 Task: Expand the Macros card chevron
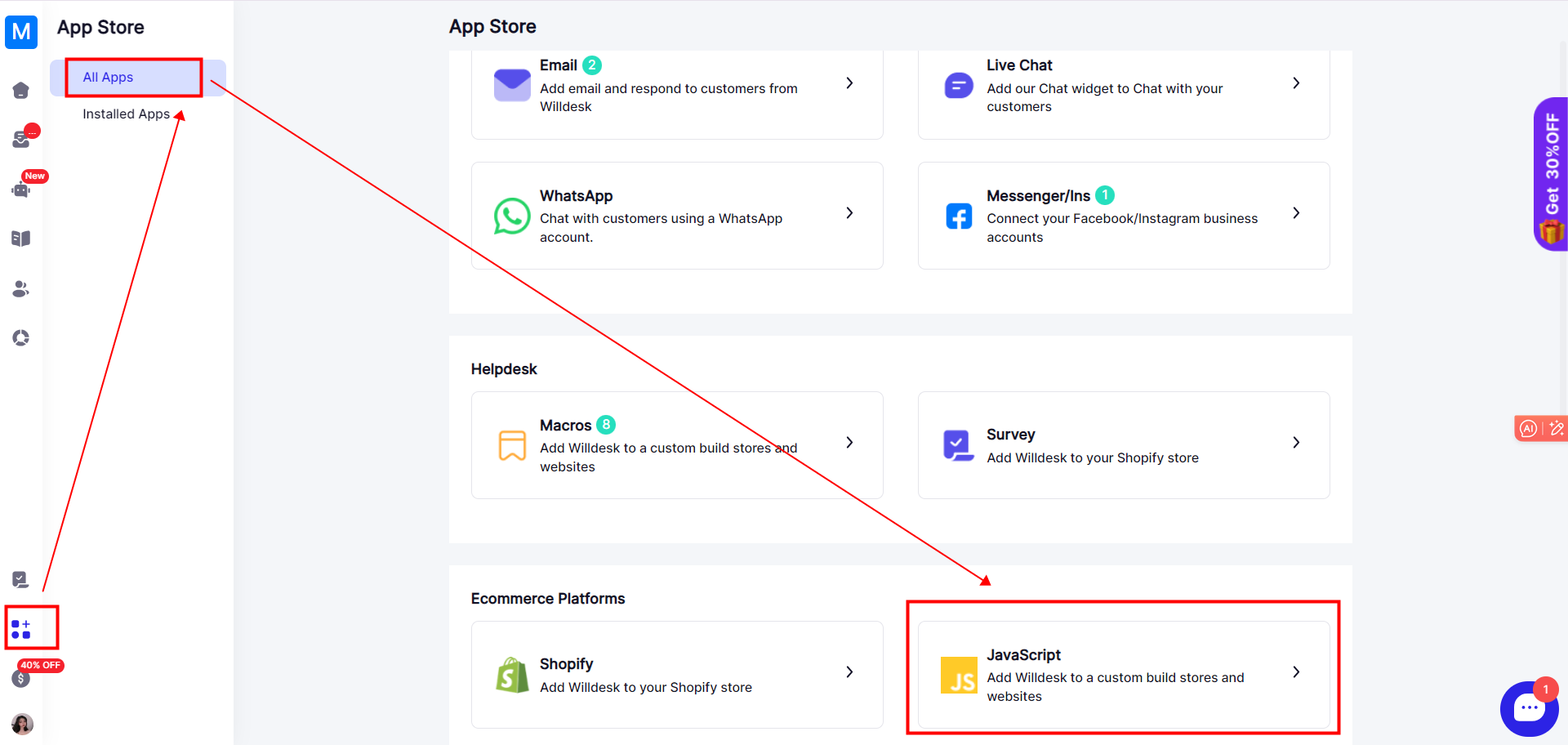coord(849,443)
